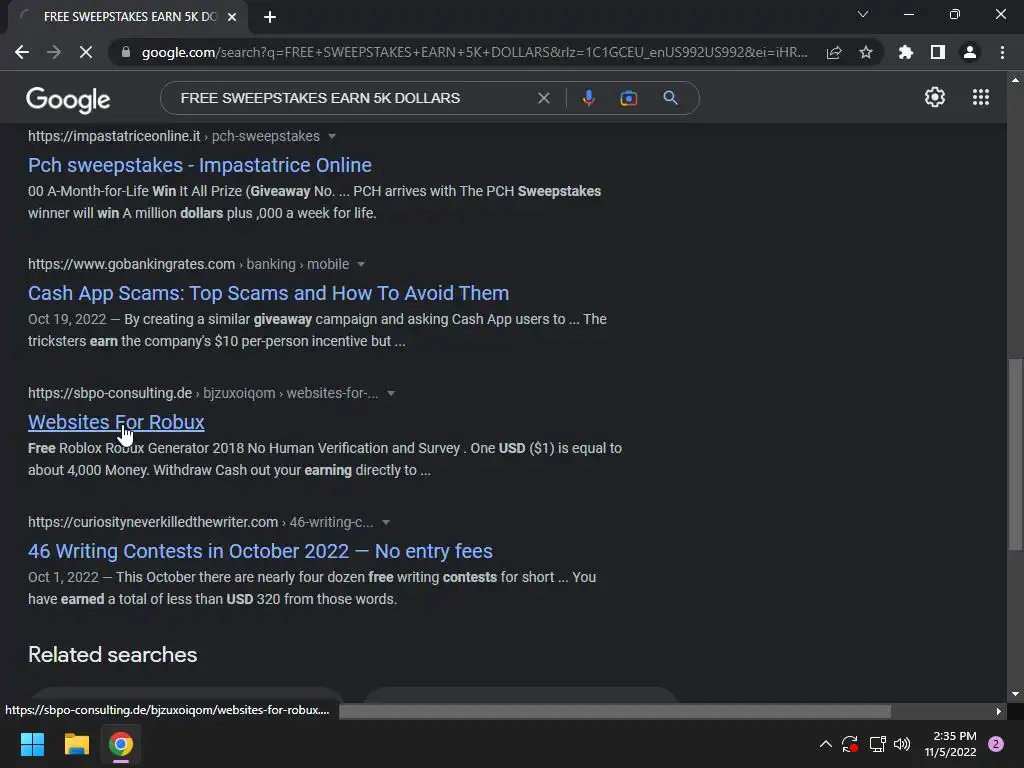
Task: Open network status tray icon
Action: [877, 744]
